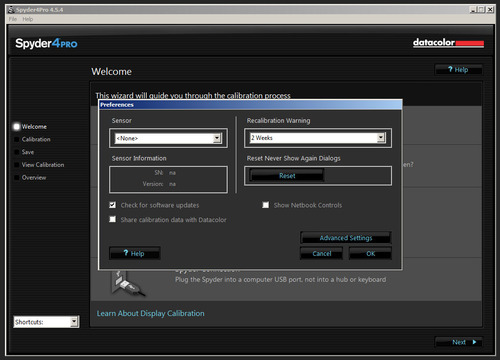Open the Help menu in menu bar
The width and height of the screenshot is (500, 360).
pos(28,19)
